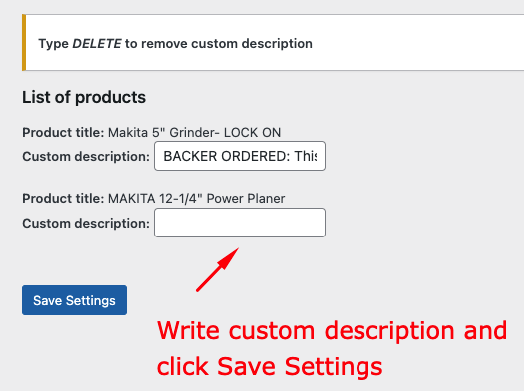The width and height of the screenshot is (524, 391).
Task: Click the Custom description label beside BACKER ORDERED
Action: point(86,156)
